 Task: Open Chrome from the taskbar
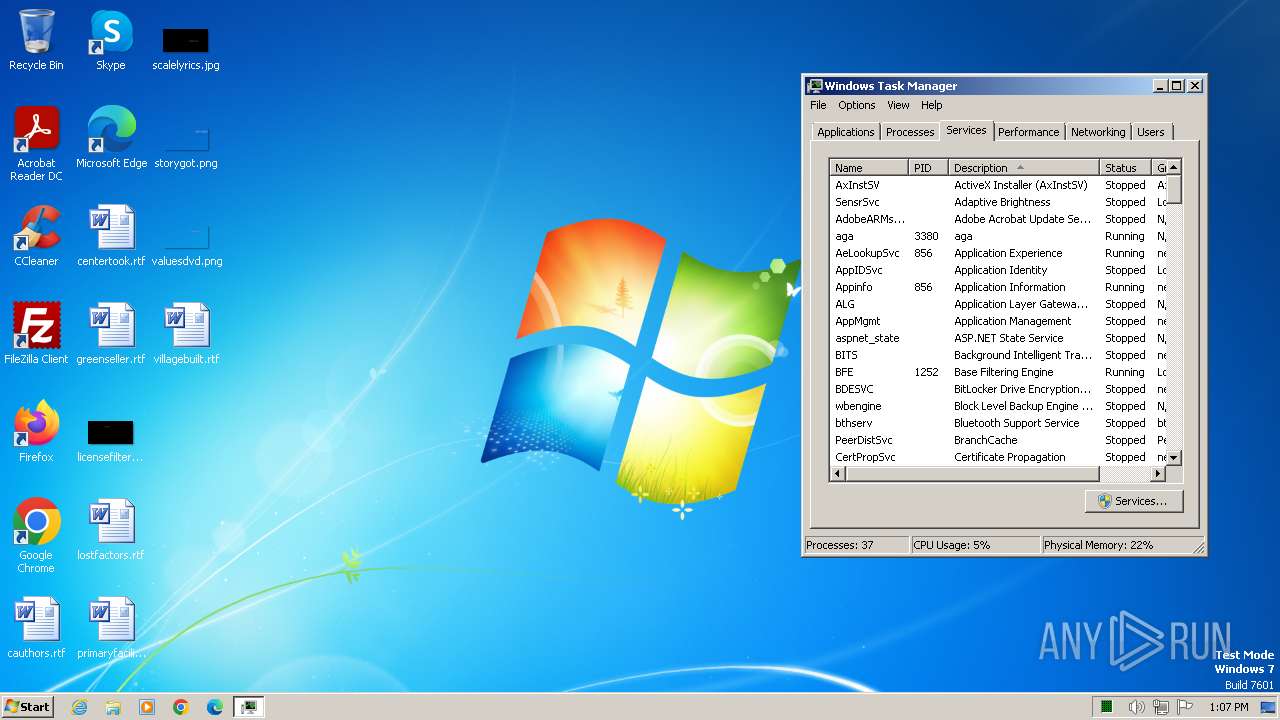point(181,707)
